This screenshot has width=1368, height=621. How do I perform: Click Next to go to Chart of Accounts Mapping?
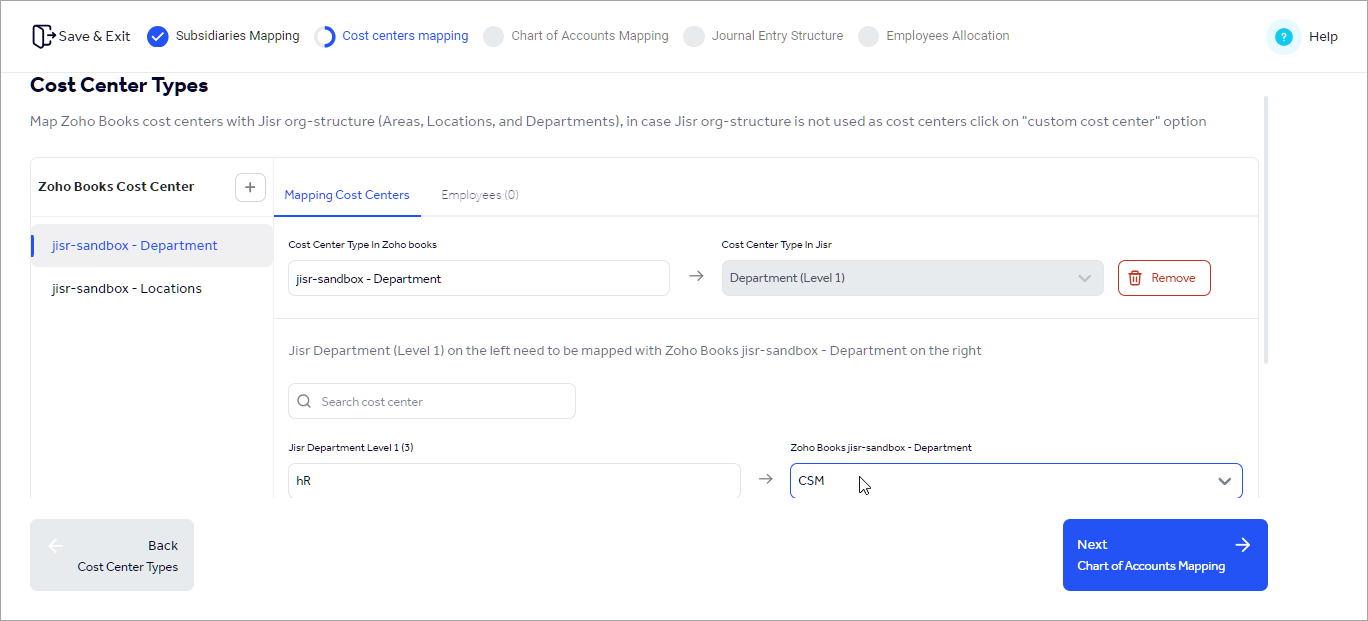pos(1164,555)
